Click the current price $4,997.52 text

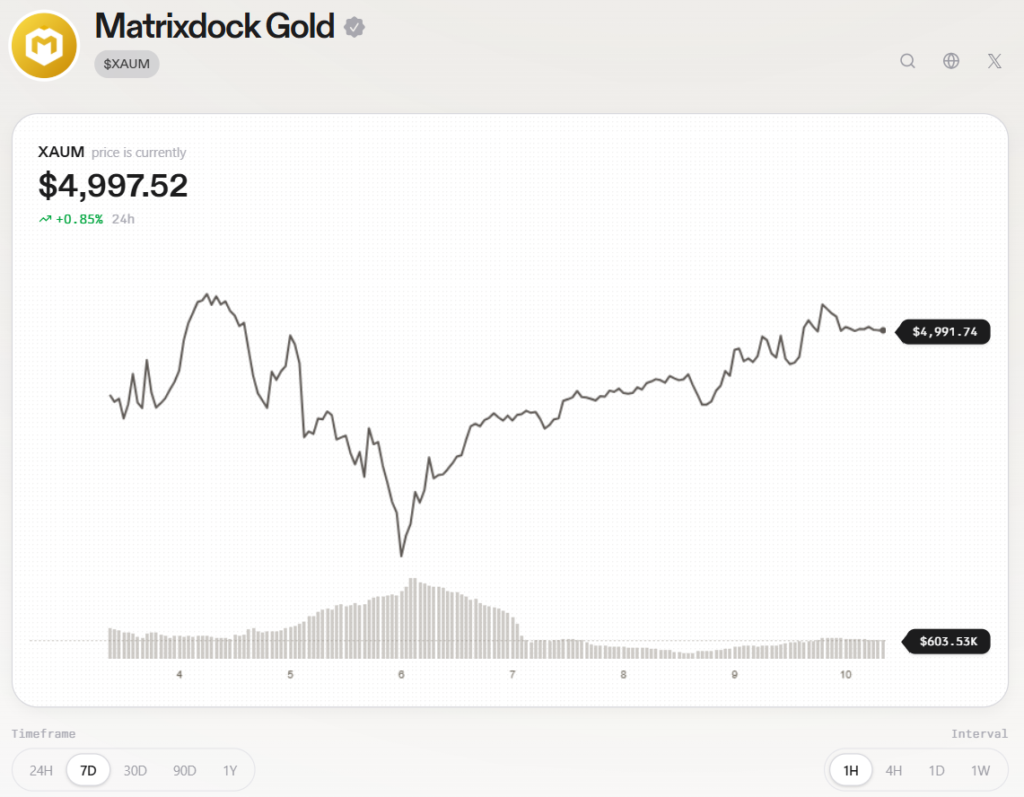(x=112, y=185)
